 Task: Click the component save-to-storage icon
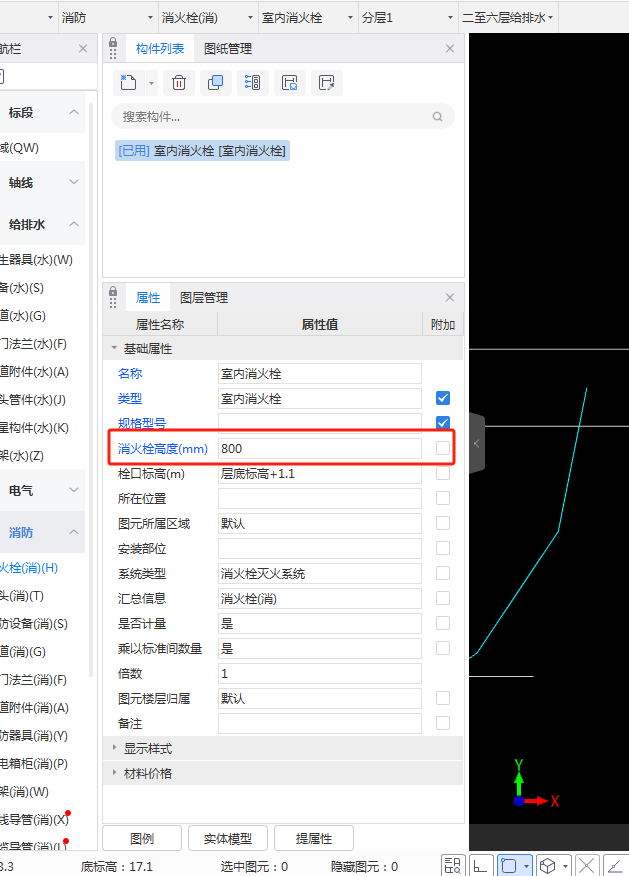click(289, 83)
